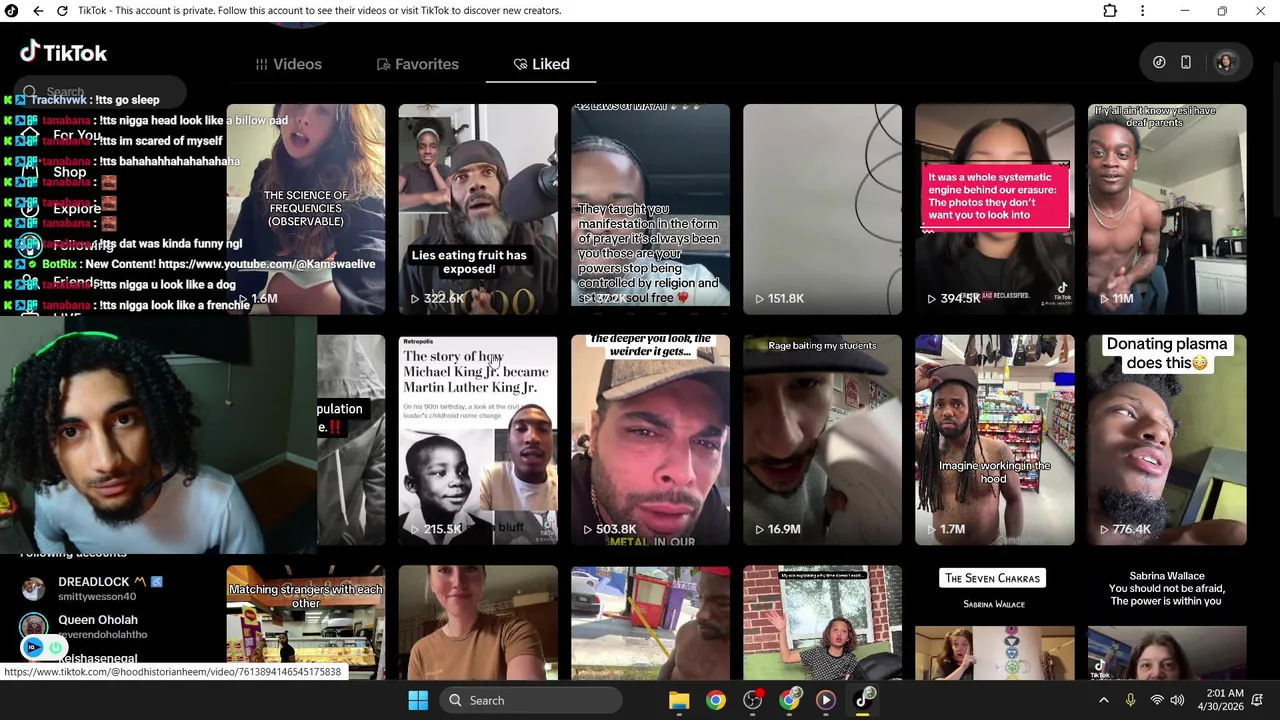Open the browser three-dot menu

pyautogui.click(x=1142, y=10)
